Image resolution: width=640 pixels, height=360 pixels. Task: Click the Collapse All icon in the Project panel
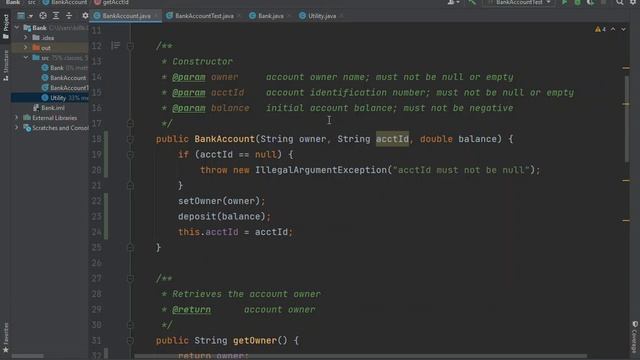69,16
